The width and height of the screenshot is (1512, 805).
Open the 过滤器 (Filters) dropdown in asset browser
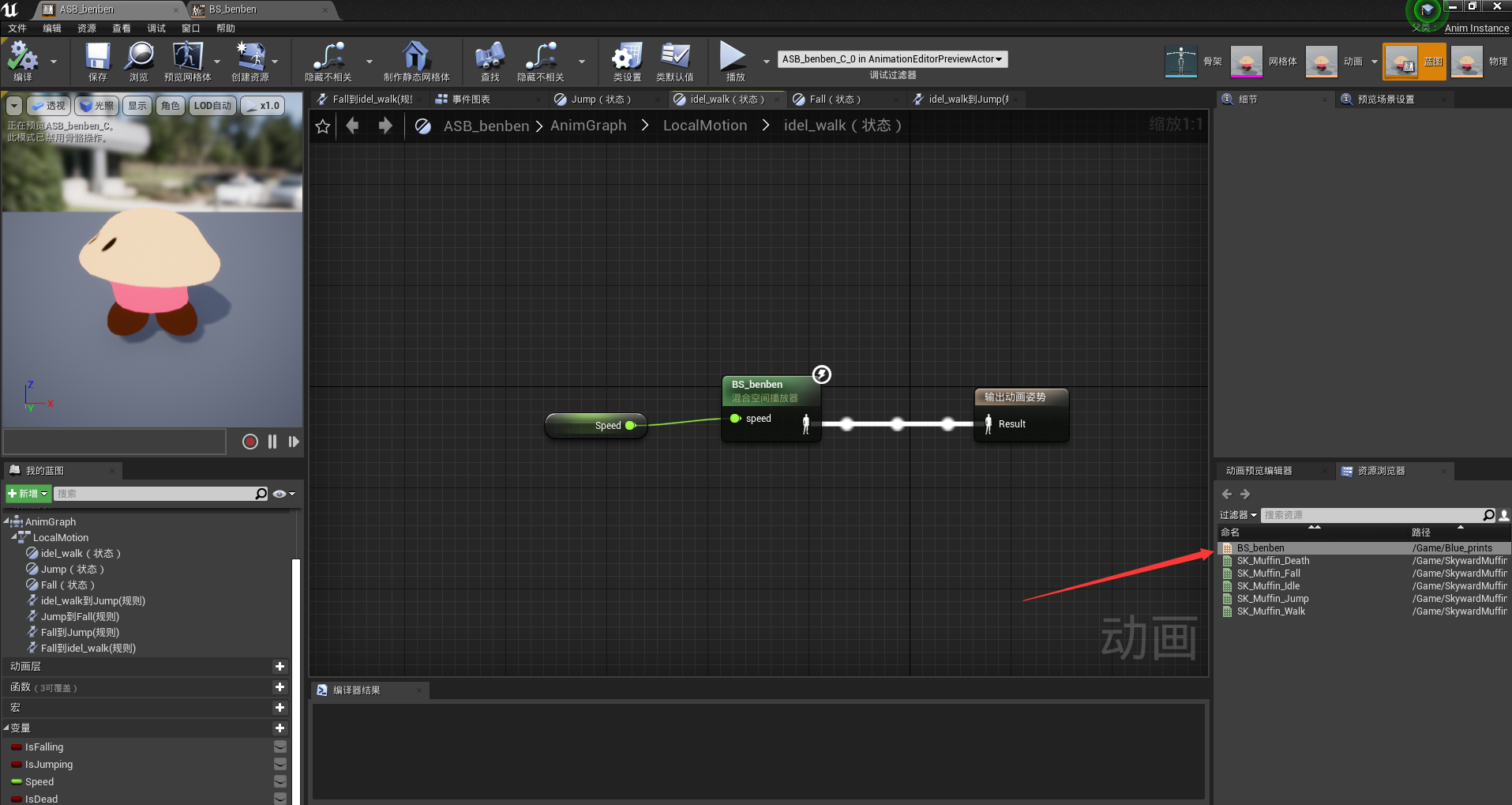pos(1237,515)
